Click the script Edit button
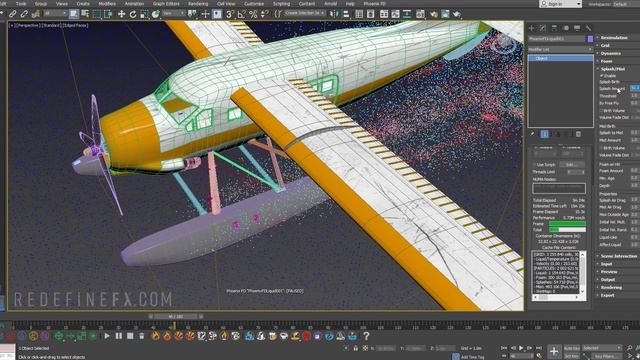Image resolution: width=640 pixels, height=360 pixels. [571, 164]
